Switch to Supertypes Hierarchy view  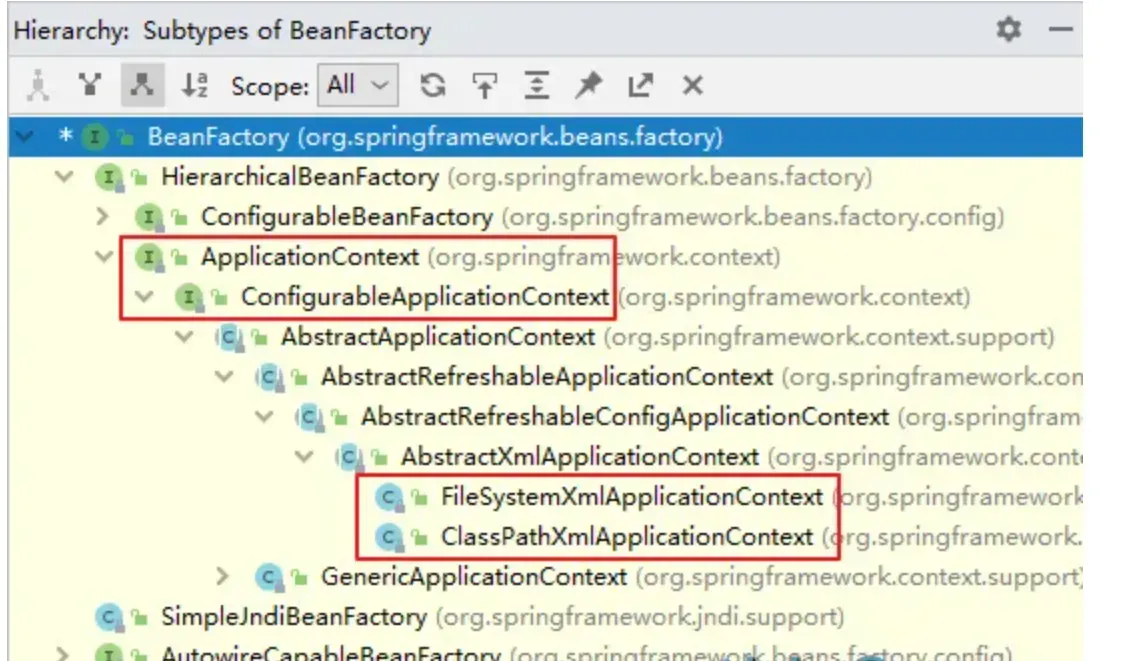coord(90,86)
